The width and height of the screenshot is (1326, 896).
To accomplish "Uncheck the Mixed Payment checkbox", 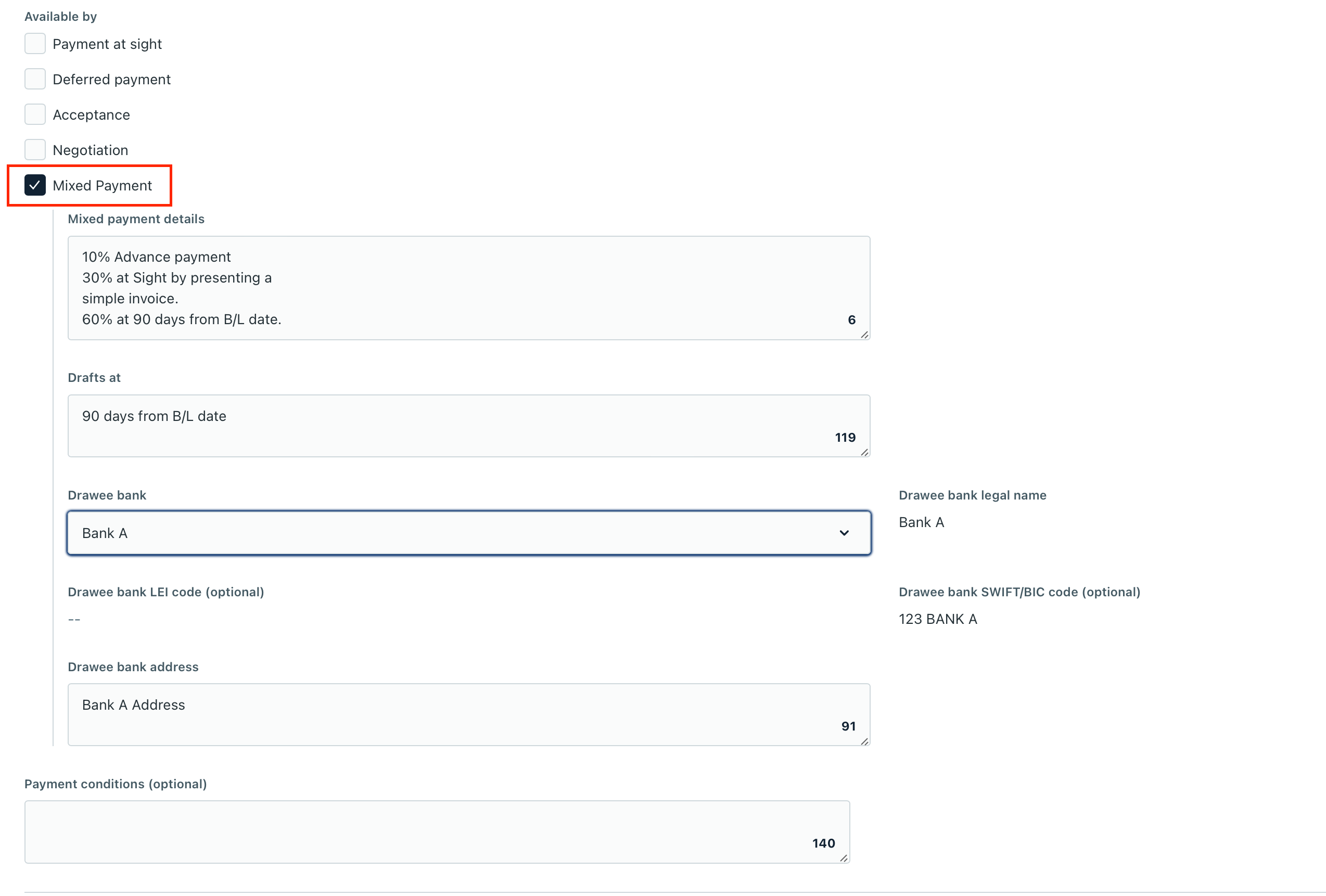I will pos(35,185).
